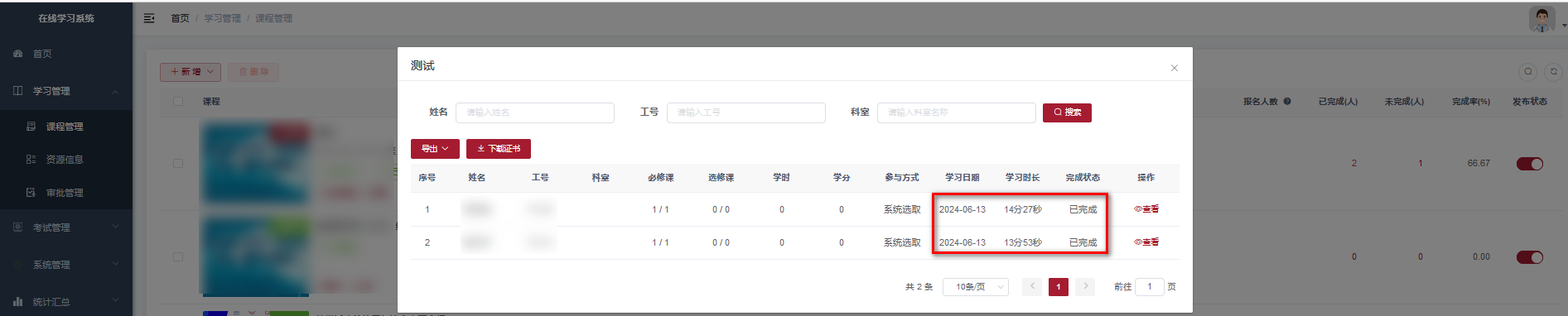Open 首页 in the sidebar
This screenshot has width=1568, height=316.
click(66, 54)
